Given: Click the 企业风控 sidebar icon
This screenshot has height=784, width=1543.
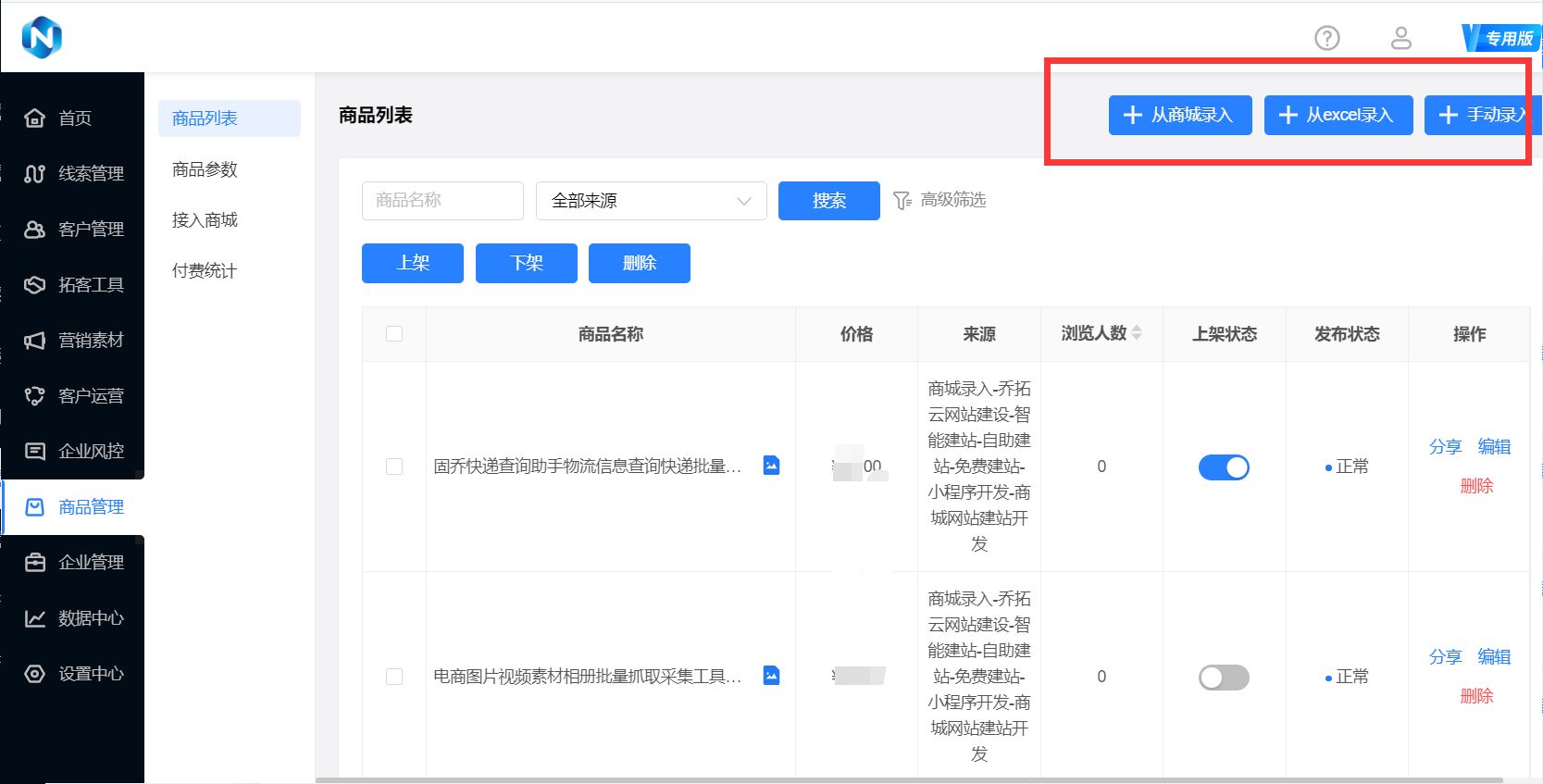Looking at the screenshot, I should 34,452.
